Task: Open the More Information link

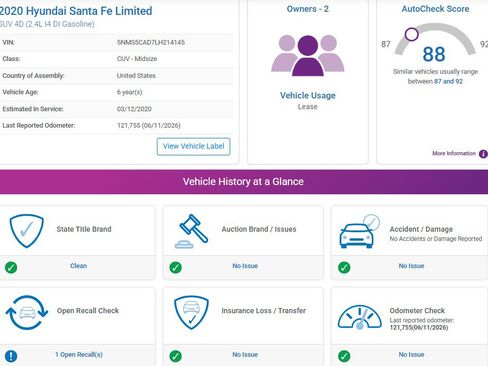Action: (x=454, y=153)
